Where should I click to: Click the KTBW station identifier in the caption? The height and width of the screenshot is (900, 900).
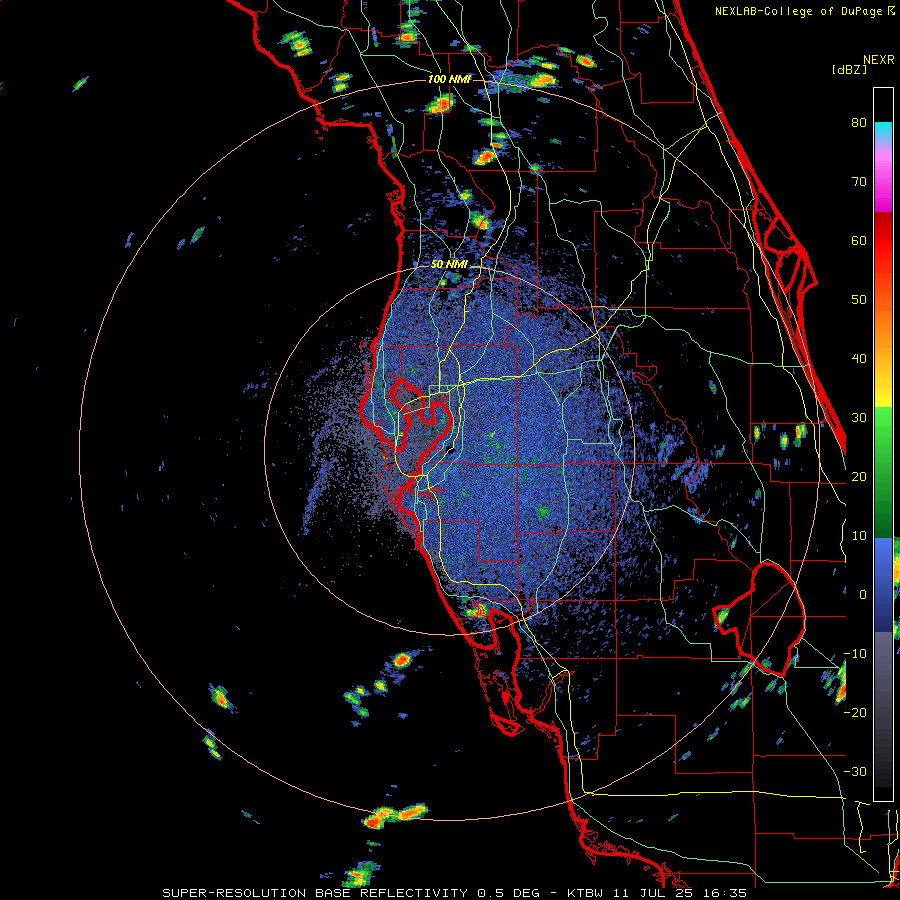(x=584, y=893)
